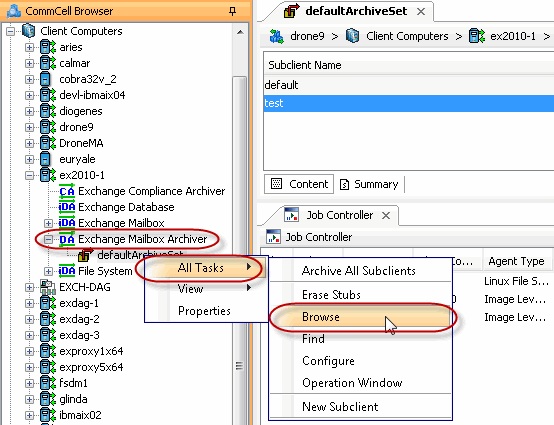554x425 pixels.
Task: Click the Client Computers root icon
Action: point(29,31)
